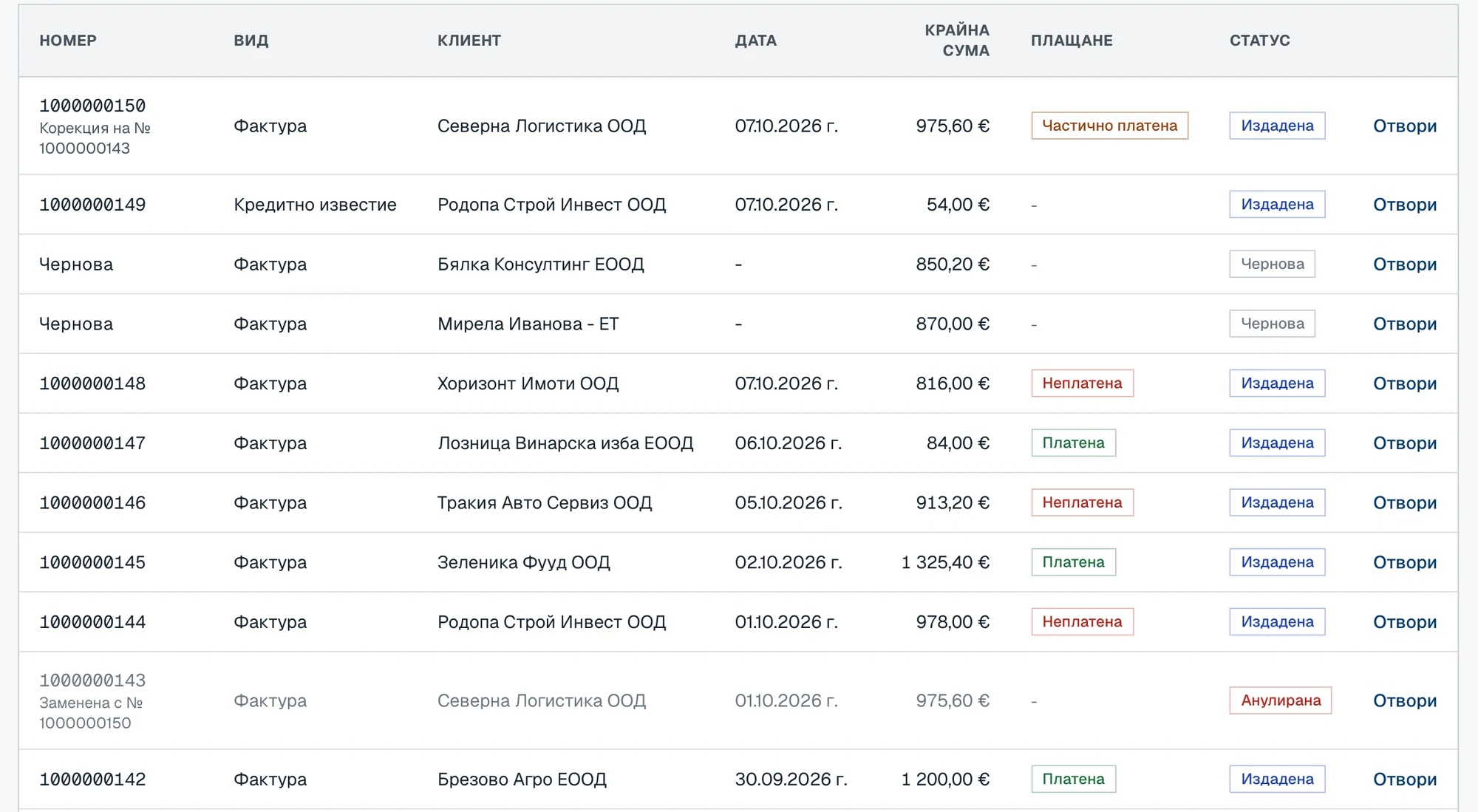The height and width of the screenshot is (812, 1478).
Task: Click the КРАЙНА СУМА column header
Action: point(956,41)
